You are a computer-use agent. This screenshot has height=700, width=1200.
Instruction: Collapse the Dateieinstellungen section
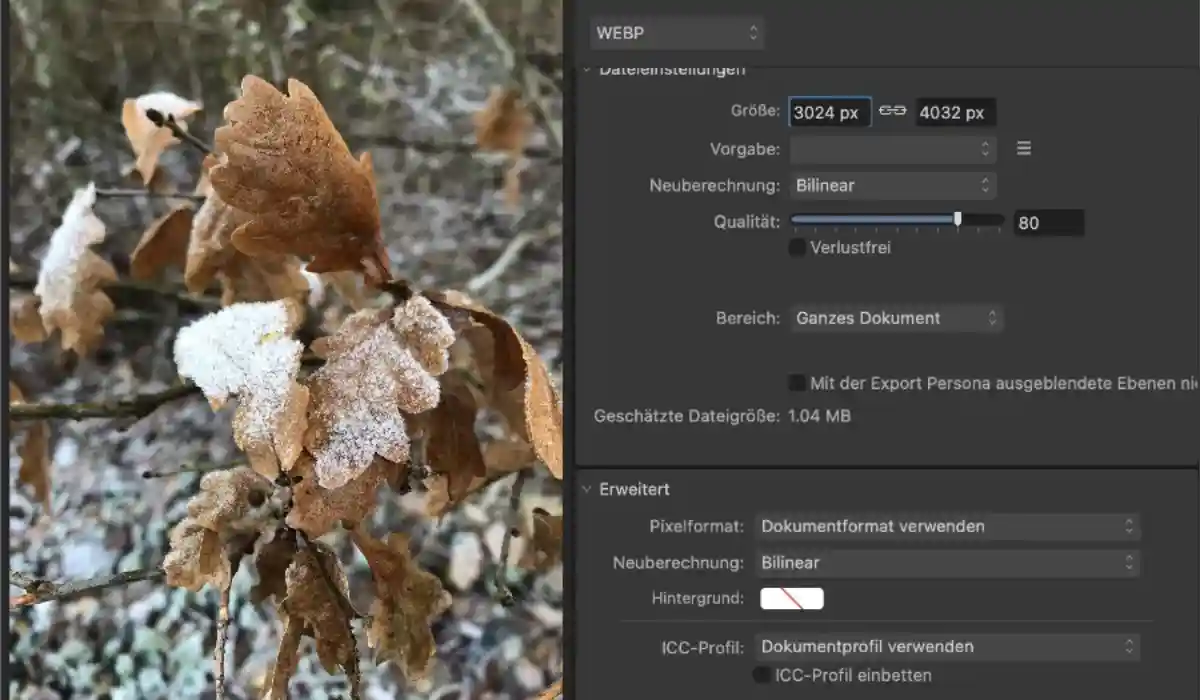pos(587,70)
